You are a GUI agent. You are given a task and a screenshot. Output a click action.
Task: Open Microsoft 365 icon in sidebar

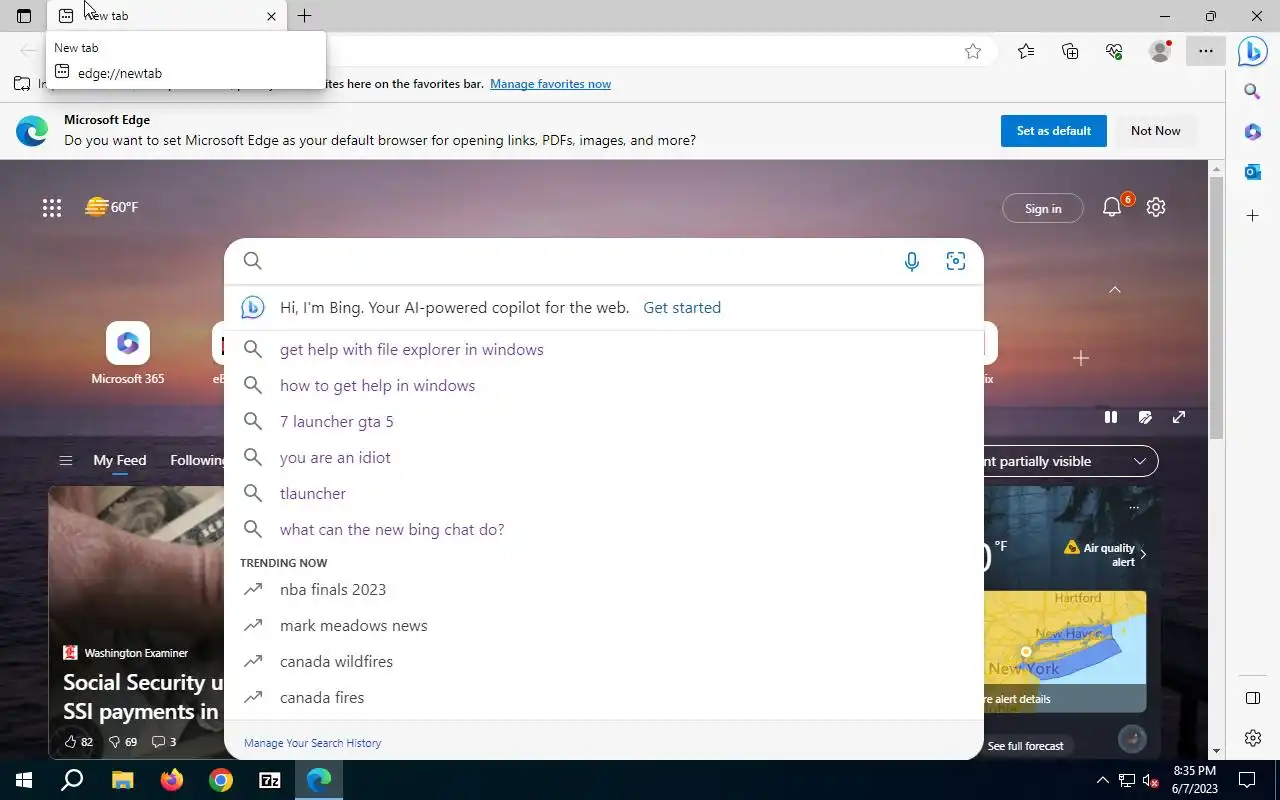pyautogui.click(x=1252, y=132)
